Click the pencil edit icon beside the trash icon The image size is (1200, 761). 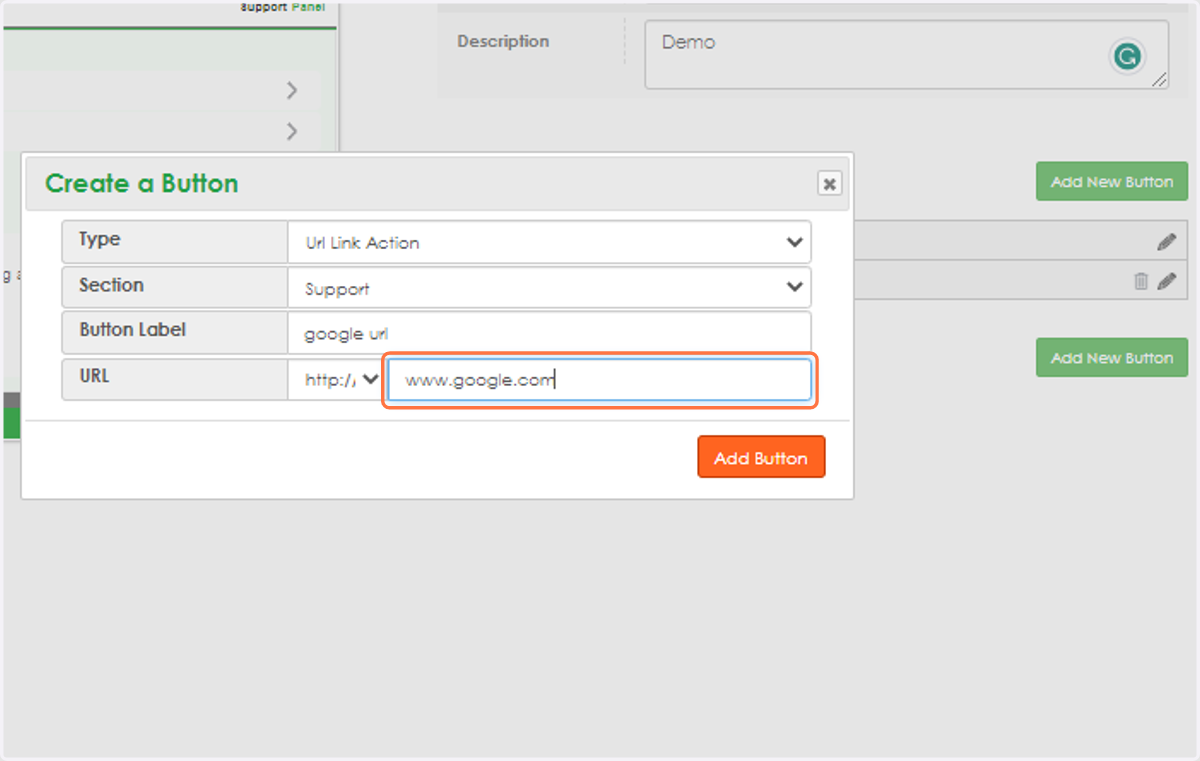click(x=1166, y=282)
